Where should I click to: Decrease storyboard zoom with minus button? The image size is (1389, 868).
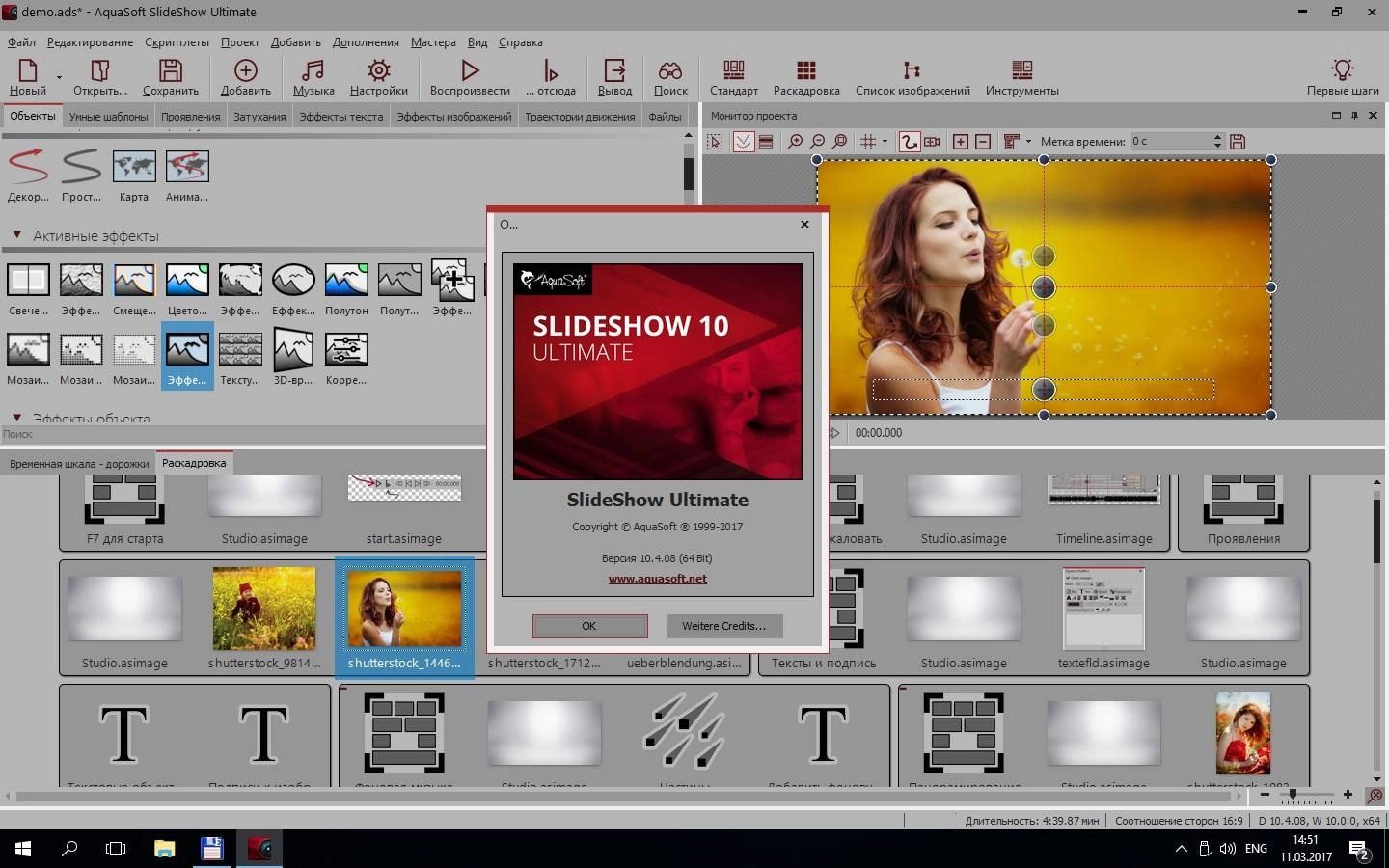tap(1266, 795)
